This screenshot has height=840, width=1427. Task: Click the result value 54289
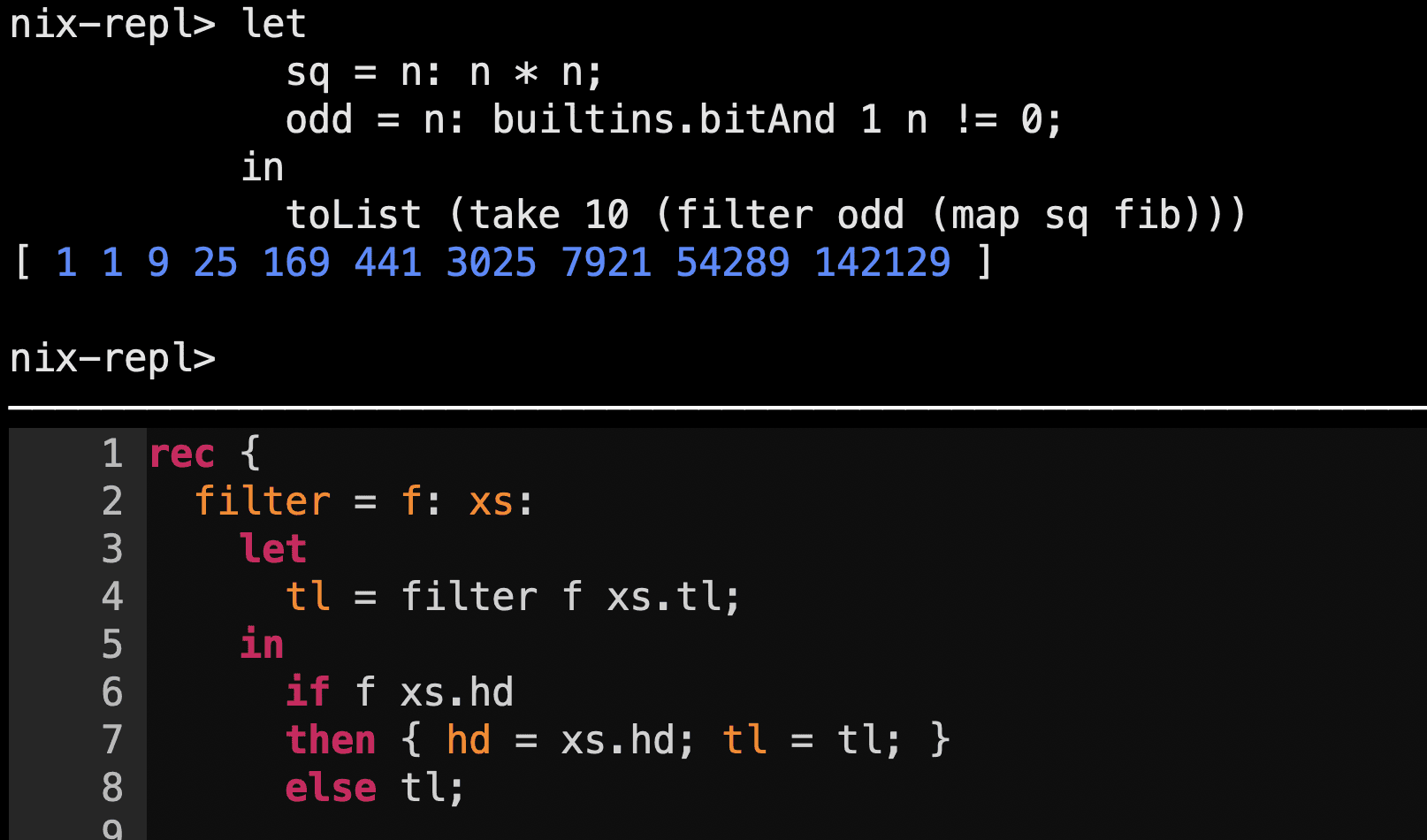click(733, 263)
